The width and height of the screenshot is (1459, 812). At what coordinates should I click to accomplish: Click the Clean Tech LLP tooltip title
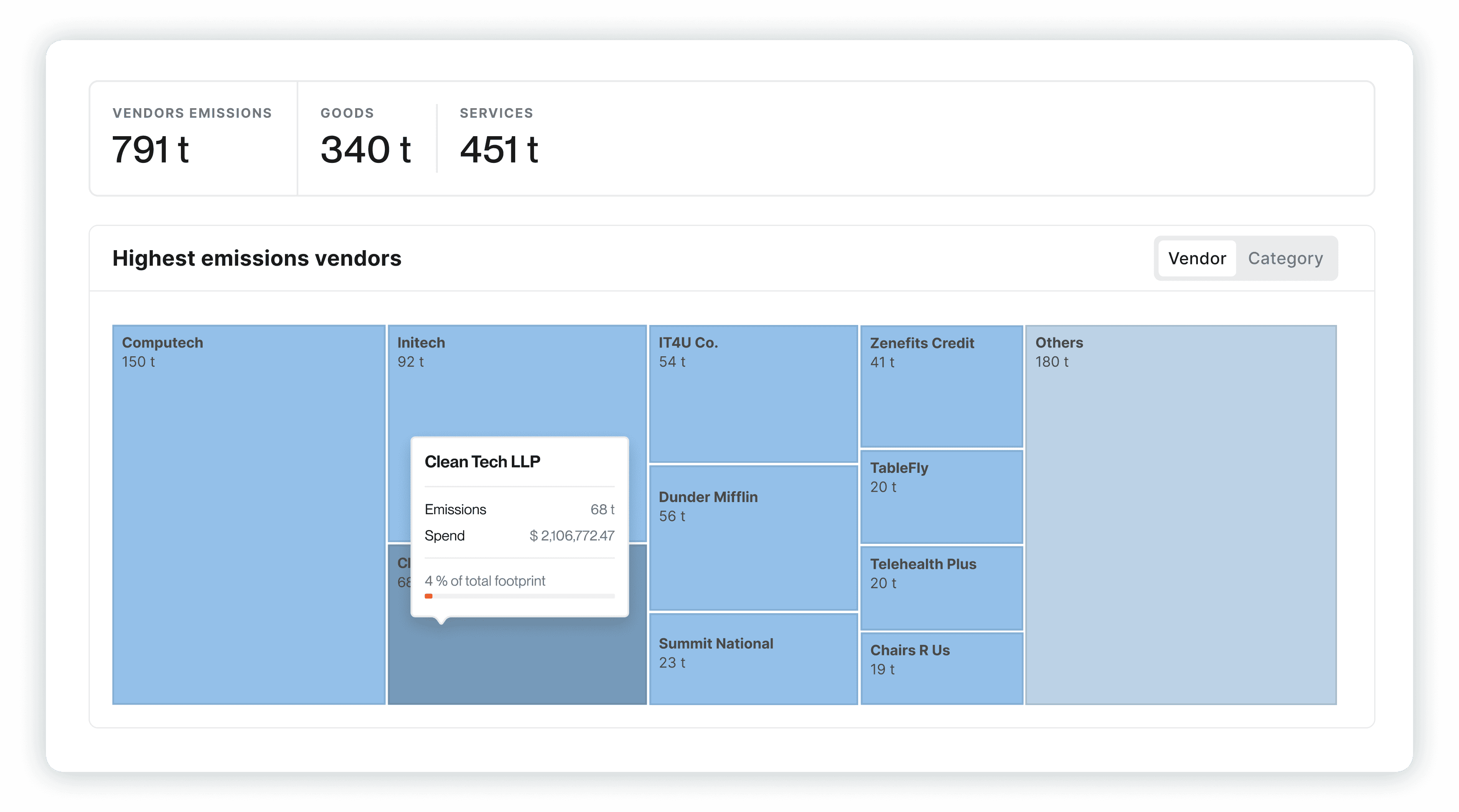point(482,462)
